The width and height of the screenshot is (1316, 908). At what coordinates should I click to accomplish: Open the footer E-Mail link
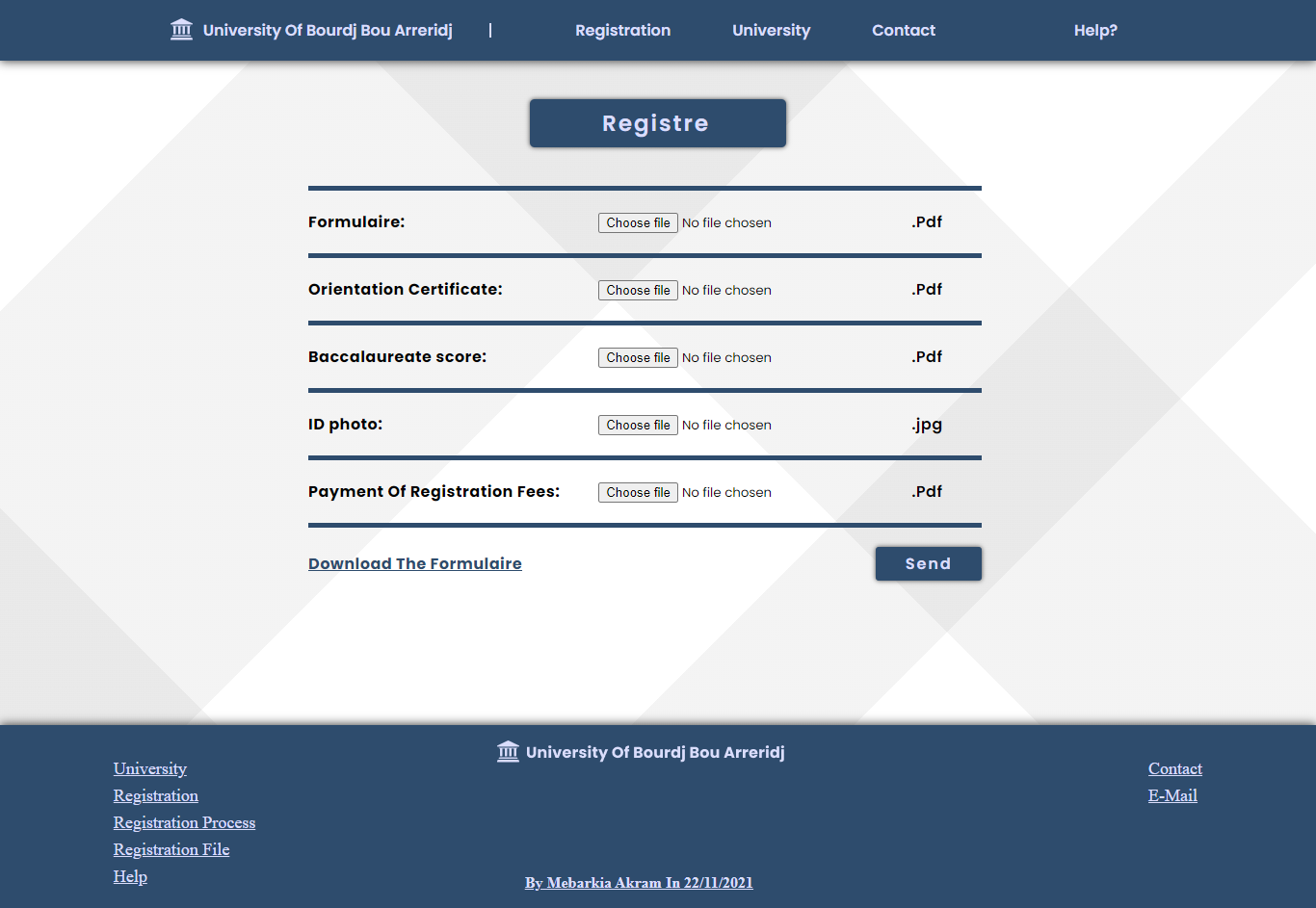point(1172,795)
